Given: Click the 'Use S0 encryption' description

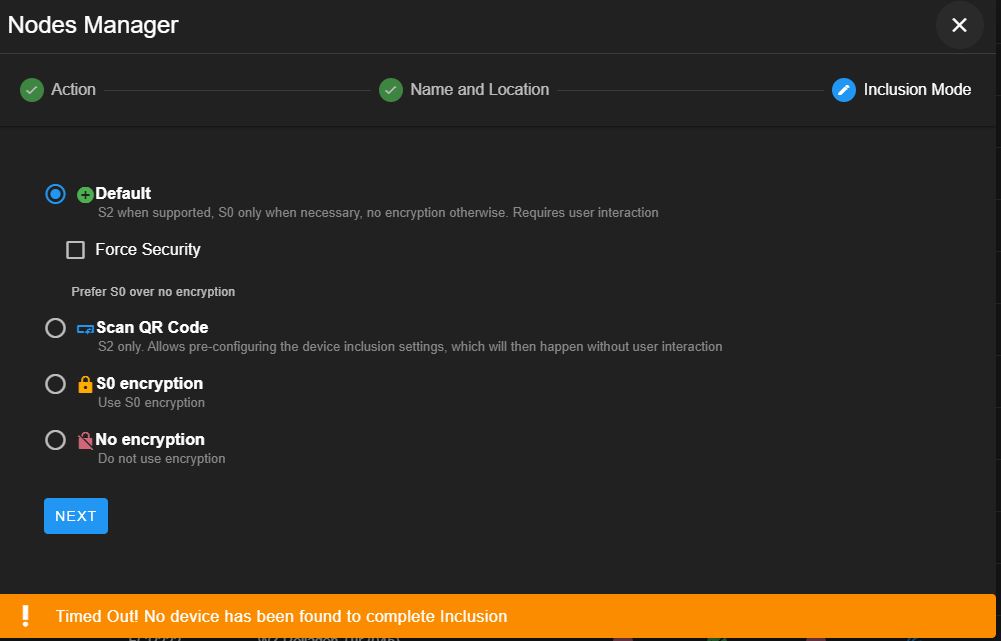Looking at the screenshot, I should click(151, 403).
